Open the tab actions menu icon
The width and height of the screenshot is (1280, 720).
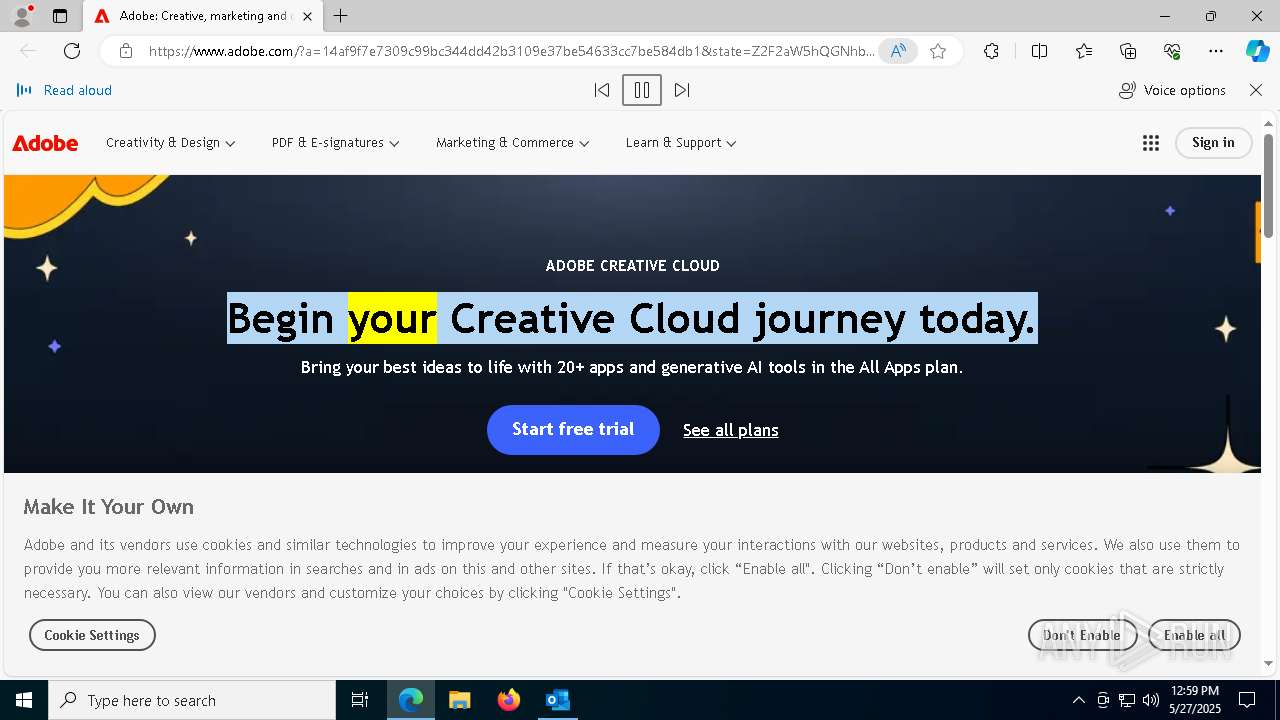coord(60,16)
